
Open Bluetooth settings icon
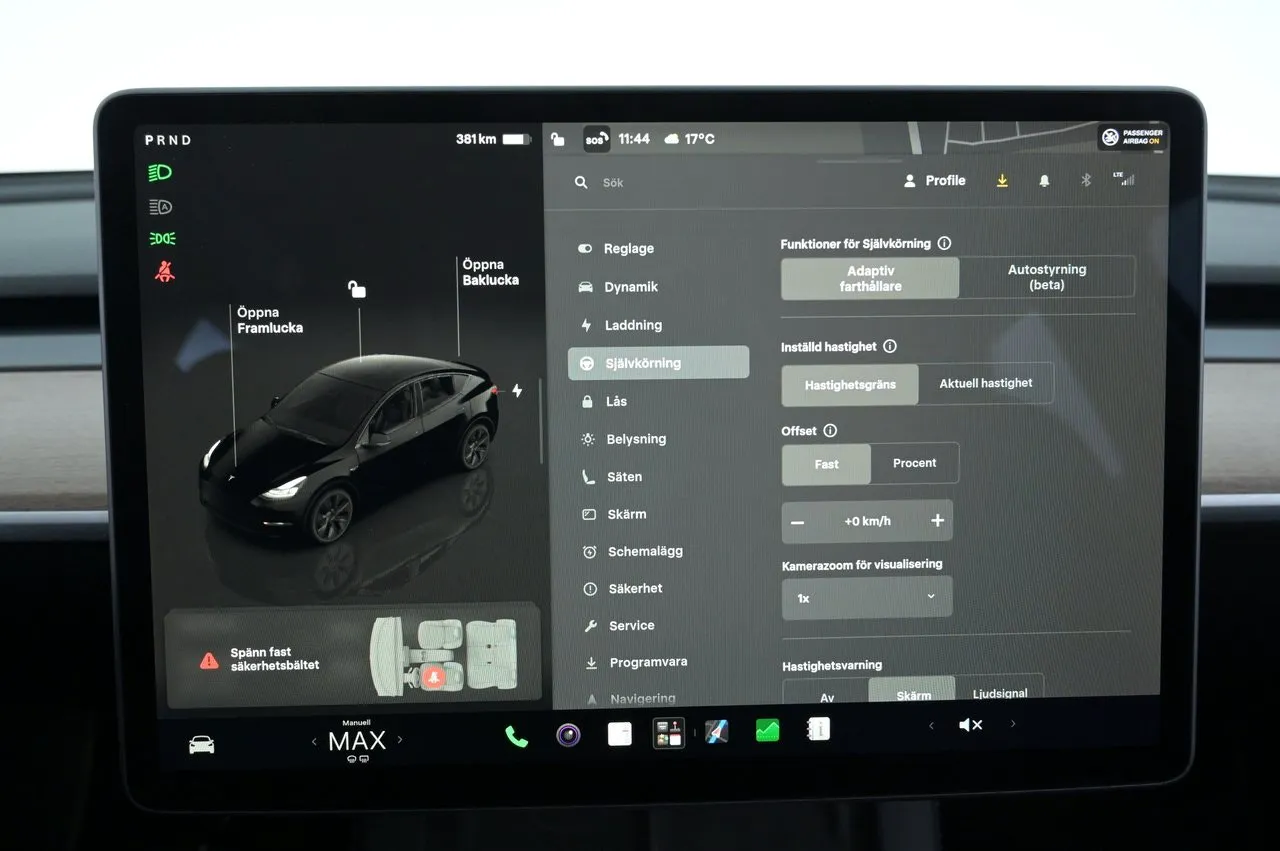coord(1085,181)
